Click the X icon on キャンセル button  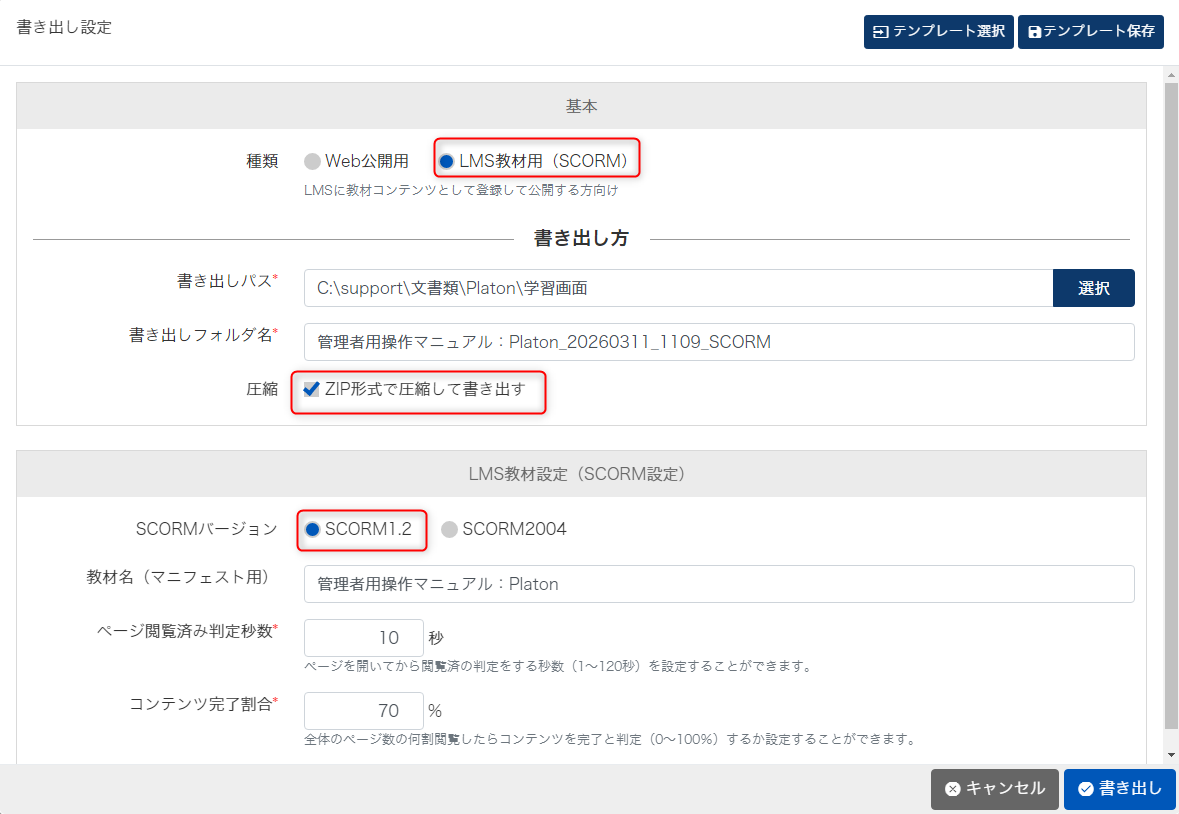tap(952, 789)
